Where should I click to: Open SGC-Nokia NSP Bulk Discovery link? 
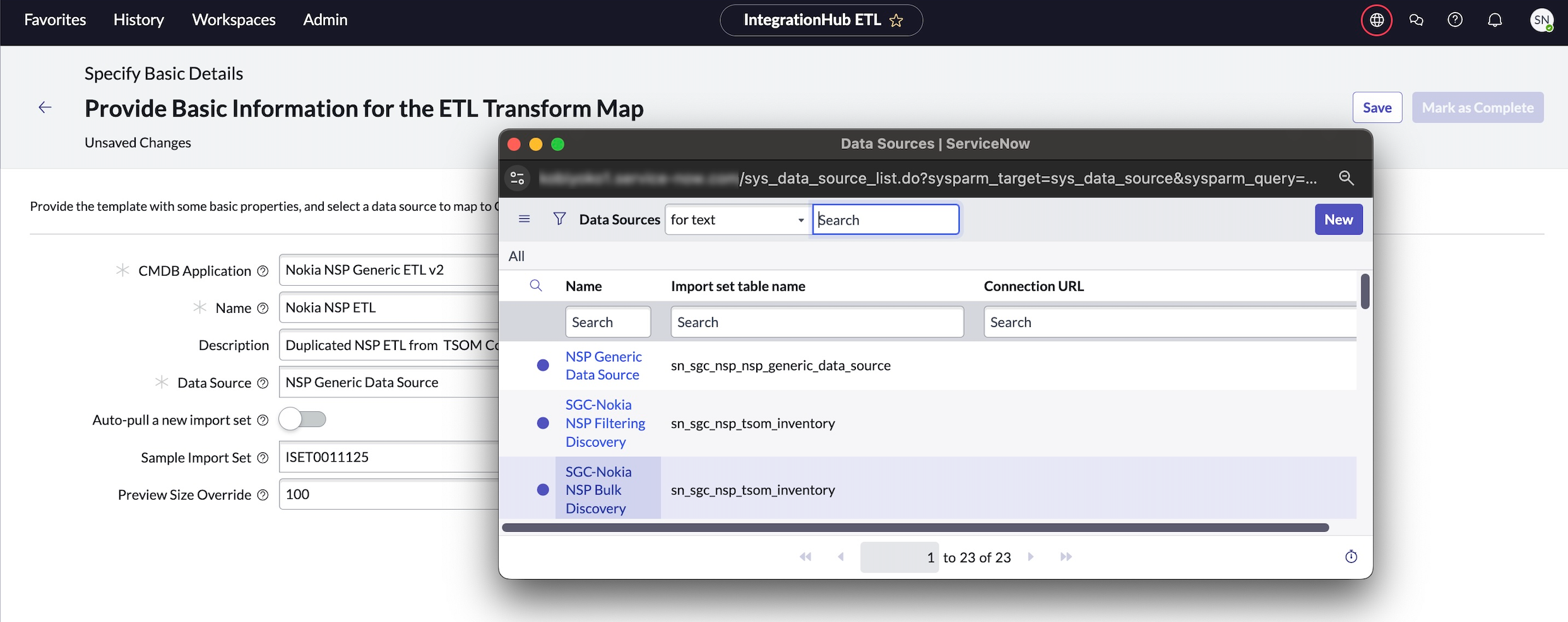pyautogui.click(x=598, y=490)
